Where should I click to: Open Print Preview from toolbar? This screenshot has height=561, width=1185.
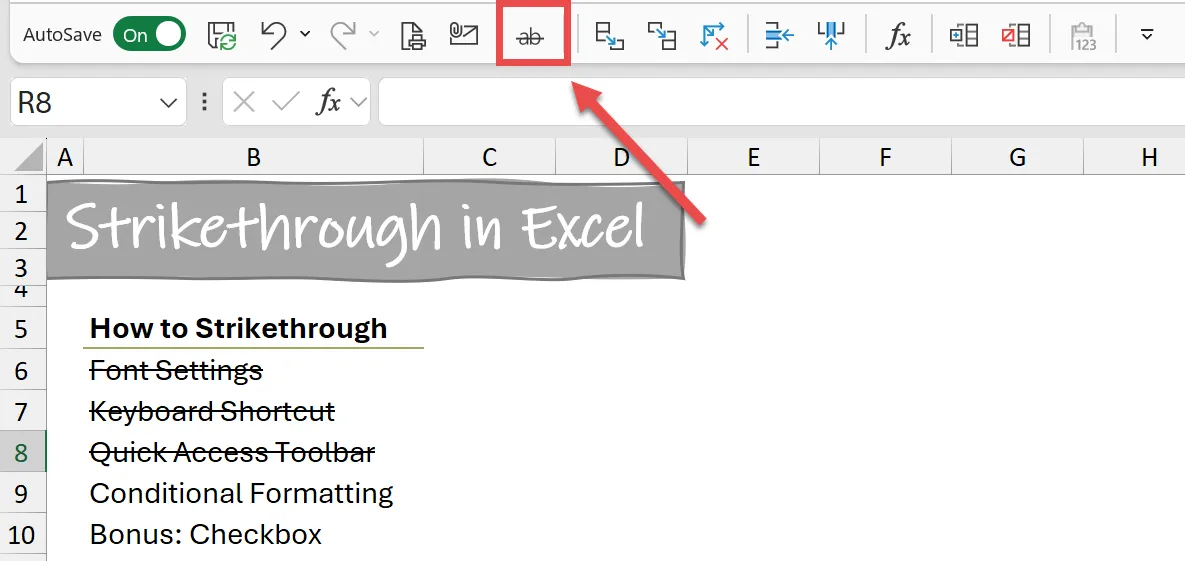412,35
